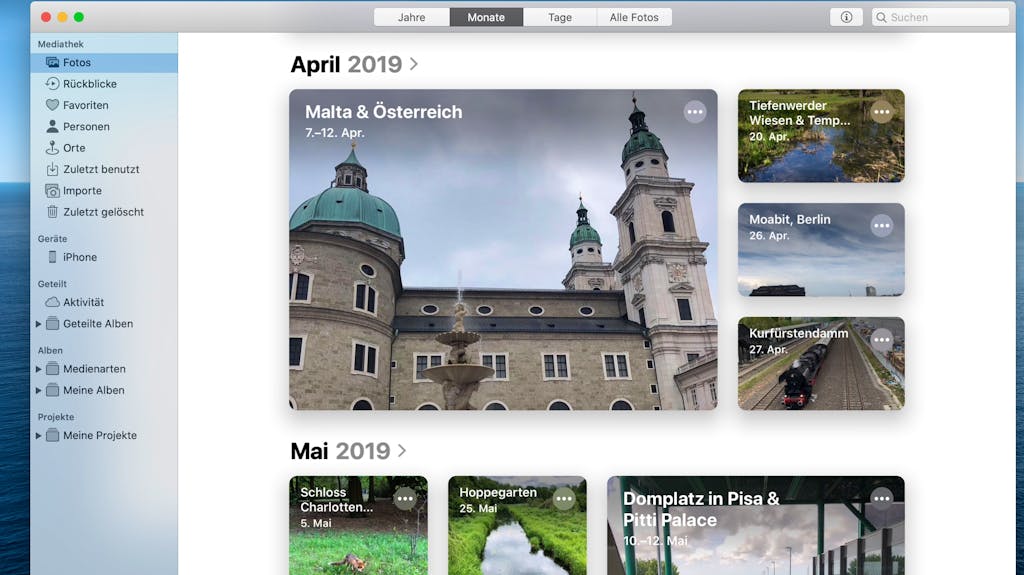Image resolution: width=1024 pixels, height=575 pixels.
Task: Switch to the Tage view tab
Action: (560, 18)
